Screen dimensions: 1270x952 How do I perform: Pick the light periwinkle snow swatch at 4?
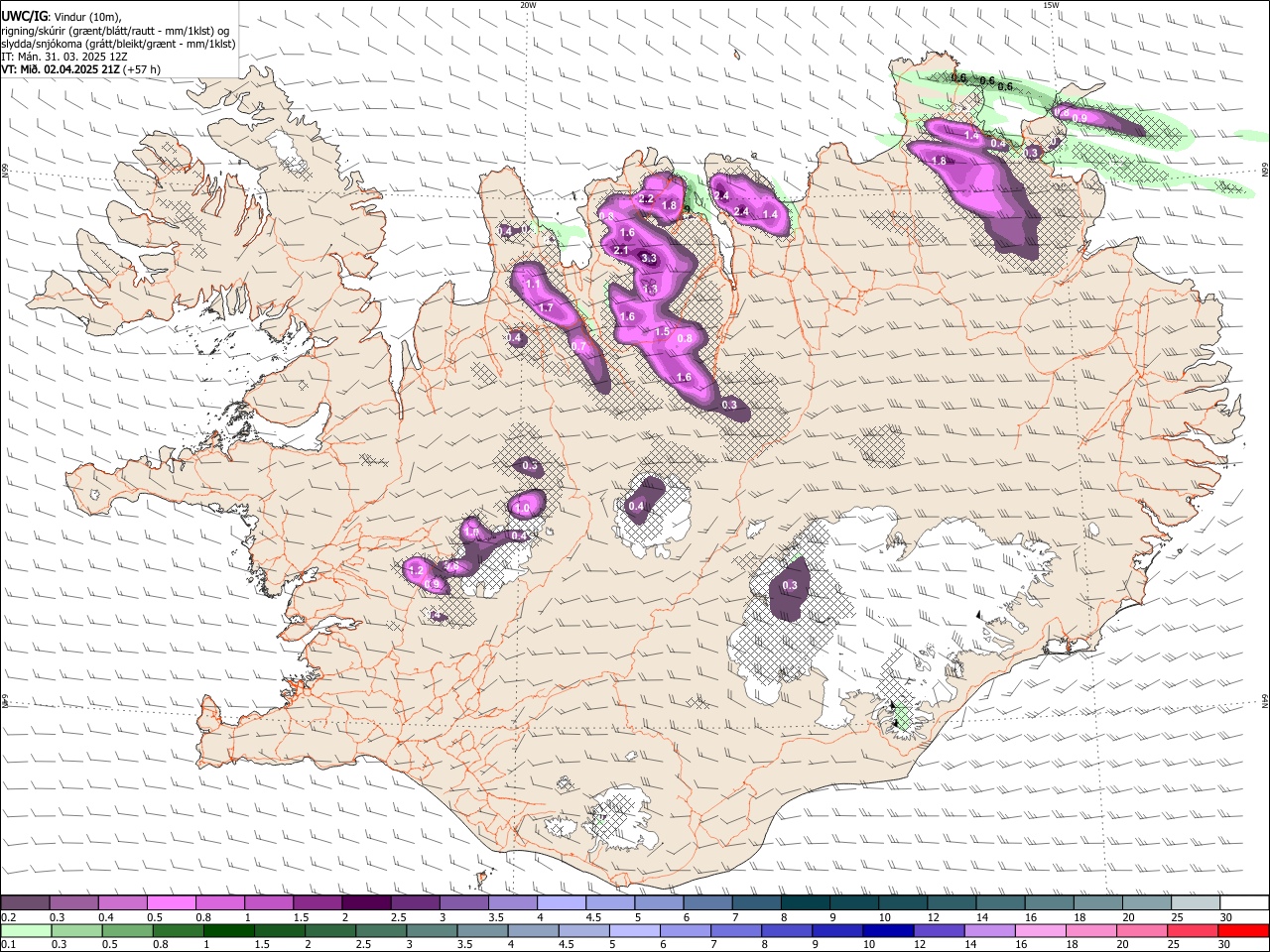coord(562,902)
